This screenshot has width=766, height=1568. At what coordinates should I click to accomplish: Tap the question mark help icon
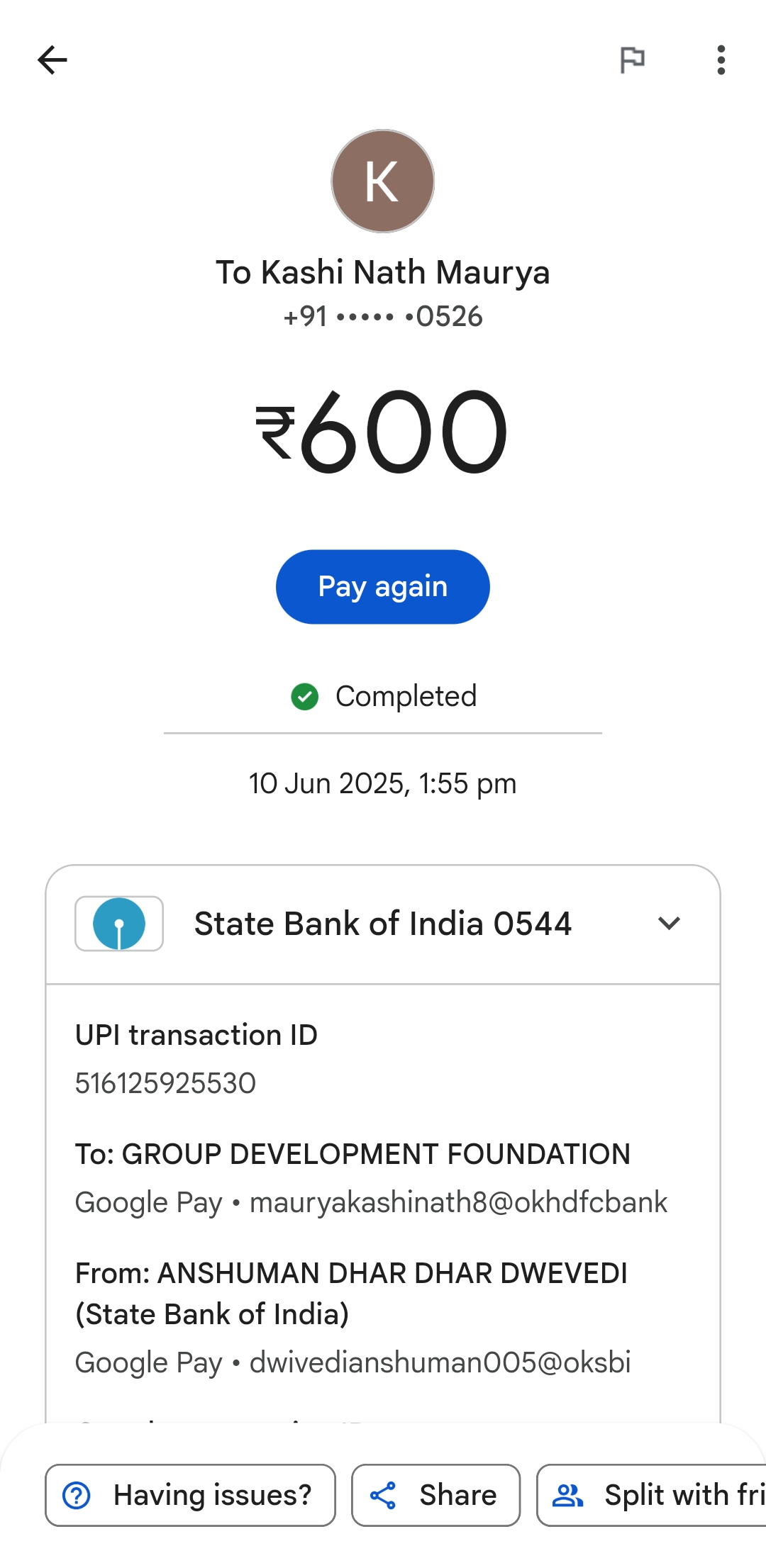(x=77, y=1496)
